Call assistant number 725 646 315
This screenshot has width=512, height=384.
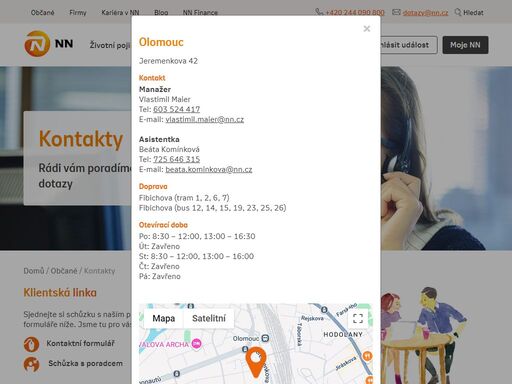coord(176,159)
